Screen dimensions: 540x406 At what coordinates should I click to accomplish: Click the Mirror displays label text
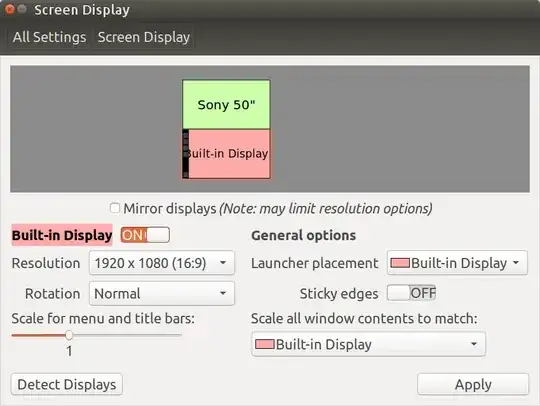[x=170, y=208]
